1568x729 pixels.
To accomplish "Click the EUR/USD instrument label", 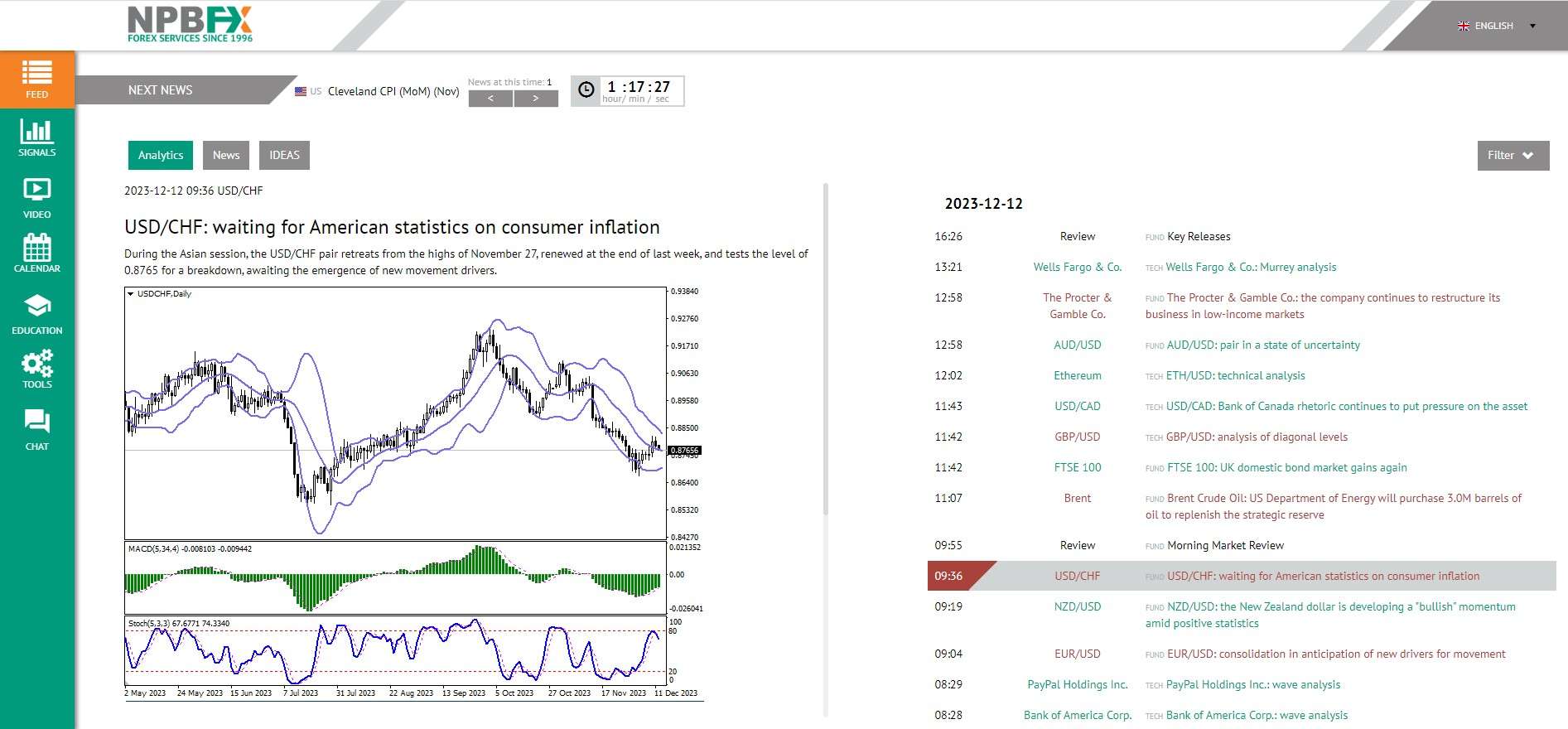I will (x=1078, y=654).
